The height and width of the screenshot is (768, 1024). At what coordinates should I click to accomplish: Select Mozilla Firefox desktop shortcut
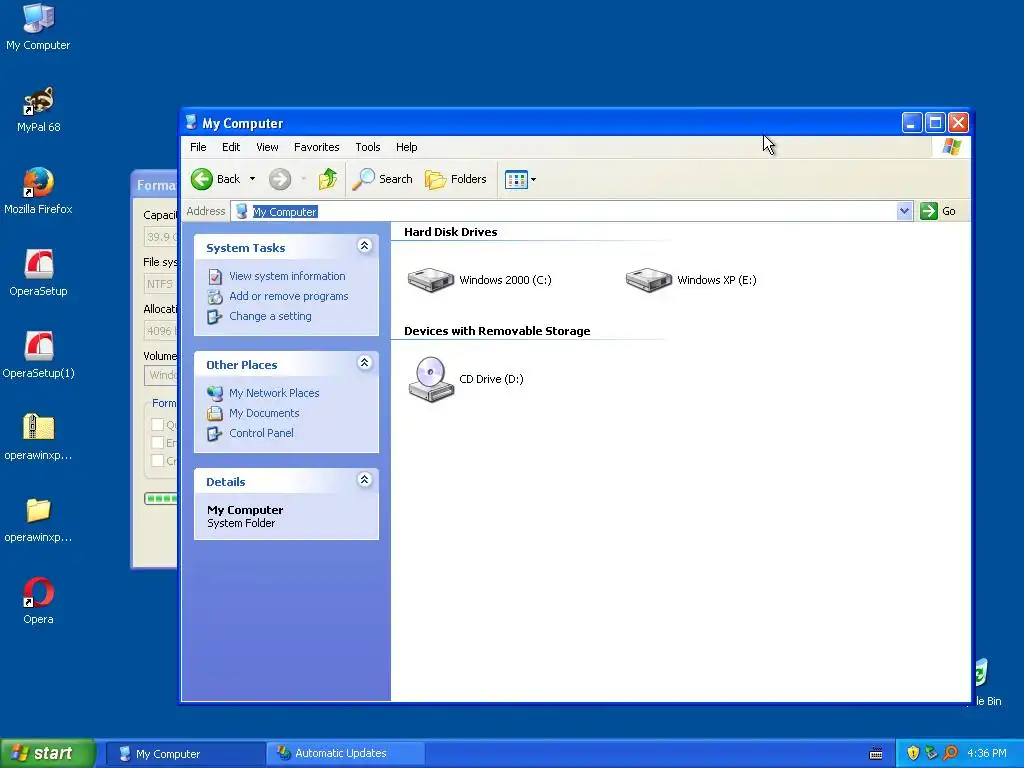(x=38, y=191)
